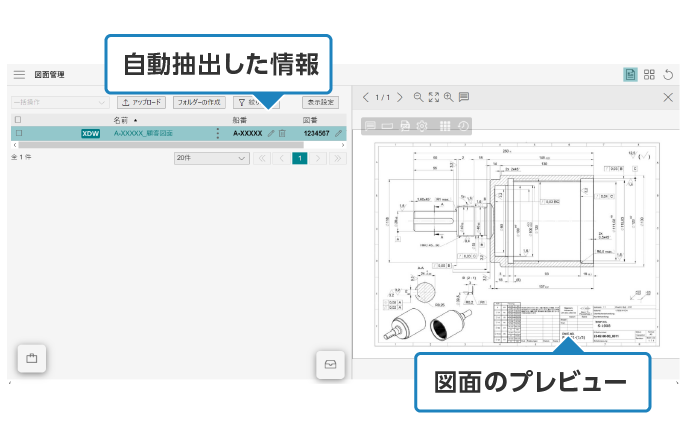
Task: Click the annotation note icon in floating toolbar
Action: point(370,126)
